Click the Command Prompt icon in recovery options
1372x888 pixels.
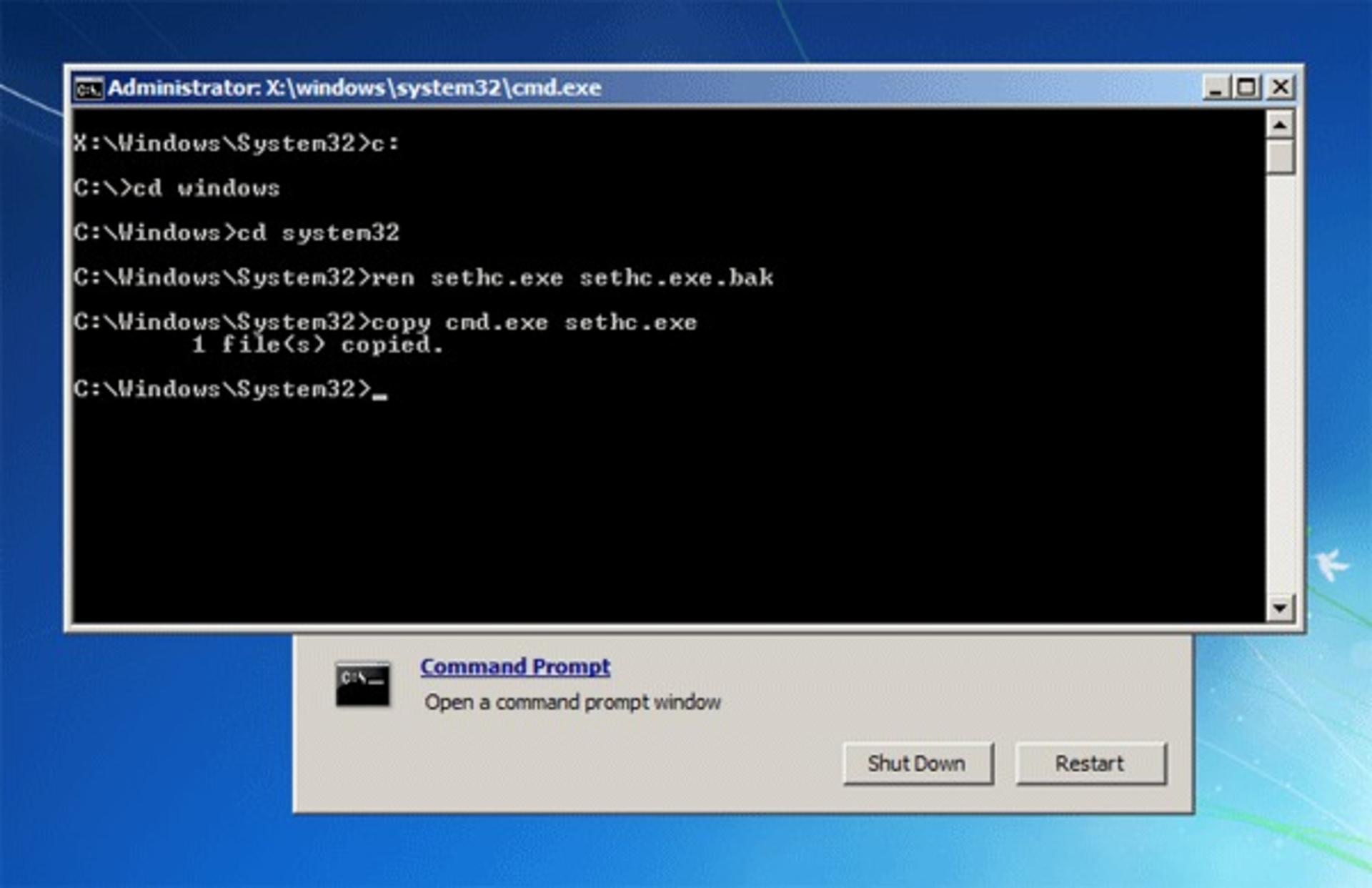[x=363, y=684]
